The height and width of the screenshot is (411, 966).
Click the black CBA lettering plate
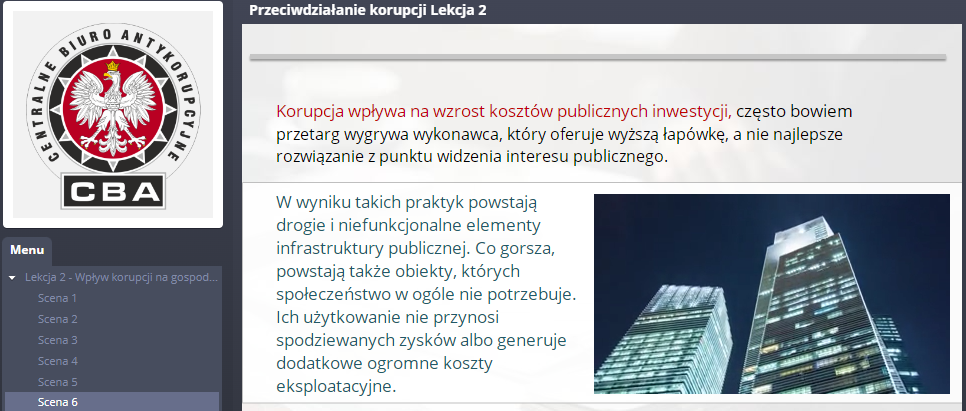tap(112, 188)
